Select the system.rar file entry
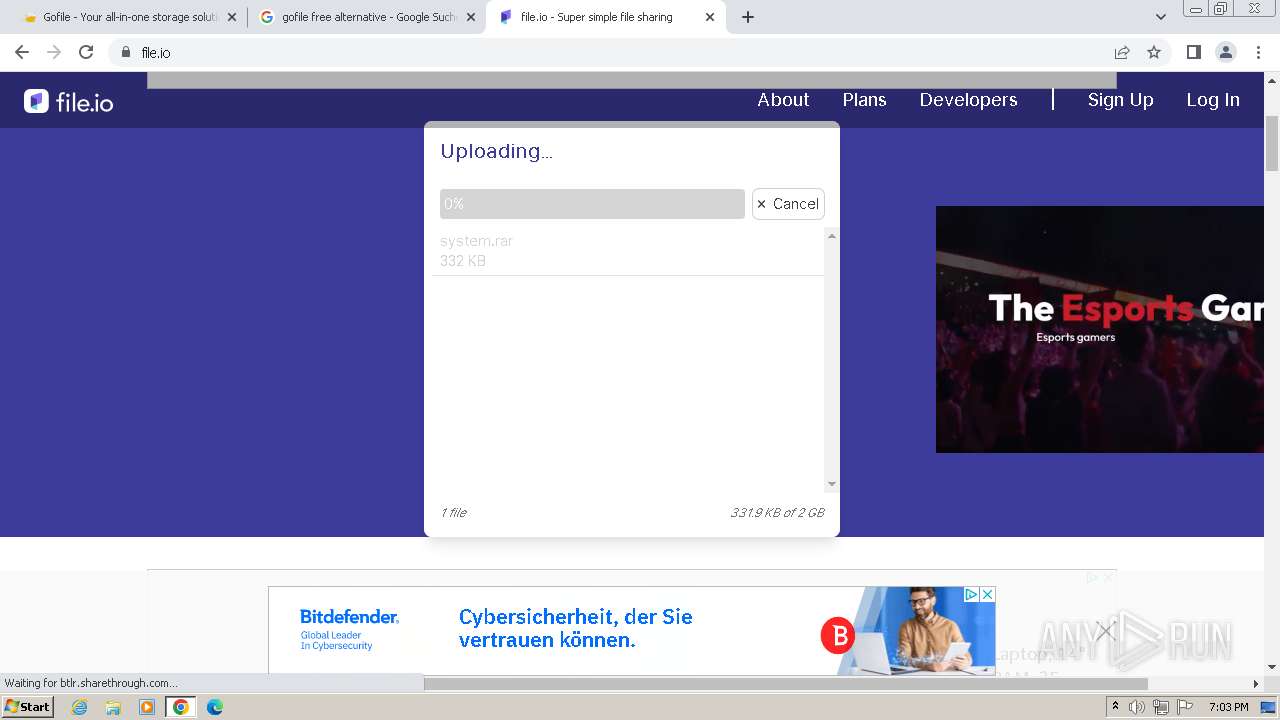 628,251
